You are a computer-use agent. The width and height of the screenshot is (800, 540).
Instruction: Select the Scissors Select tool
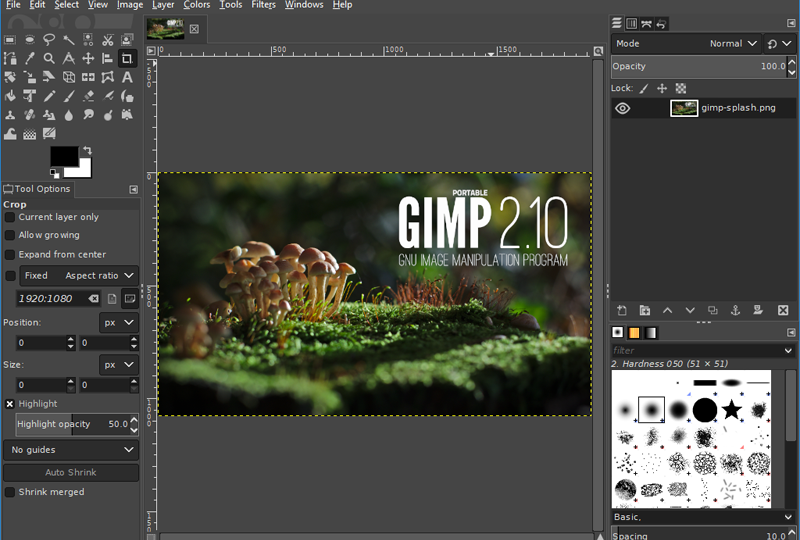(x=108, y=39)
